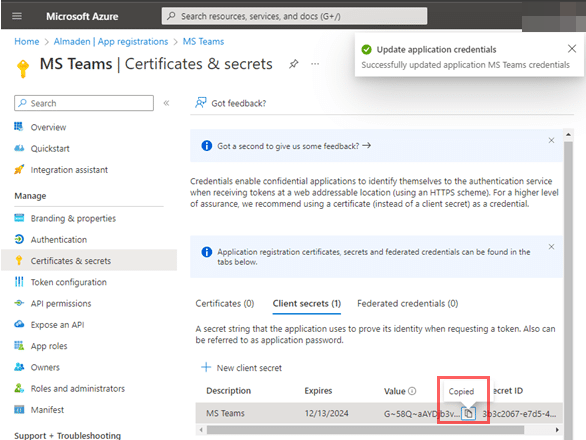Click the Roles and administrators icon
The image size is (586, 440).
tap(19, 388)
